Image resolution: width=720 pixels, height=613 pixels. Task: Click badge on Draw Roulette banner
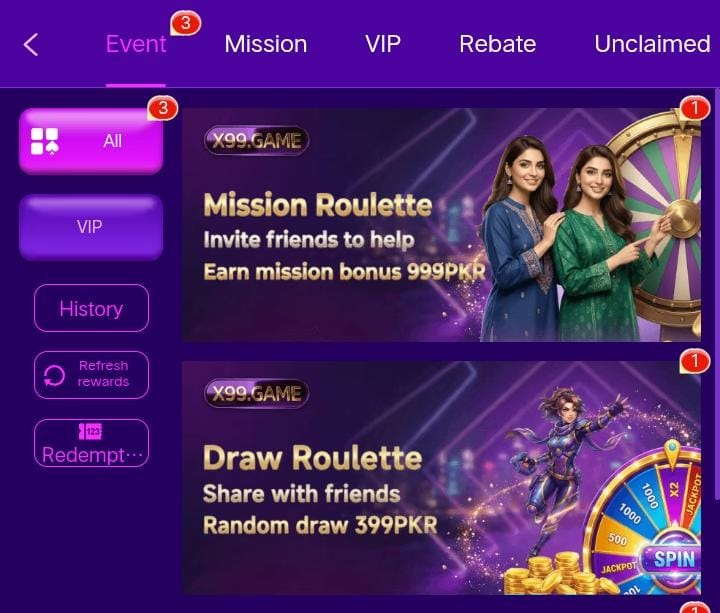pos(695,361)
